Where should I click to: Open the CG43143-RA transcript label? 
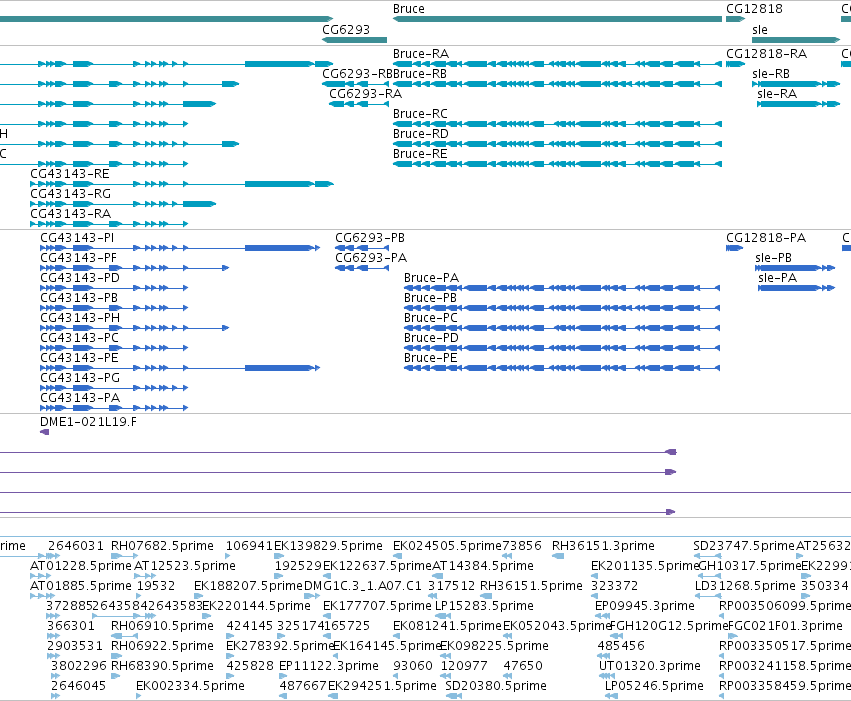pyautogui.click(x=70, y=214)
